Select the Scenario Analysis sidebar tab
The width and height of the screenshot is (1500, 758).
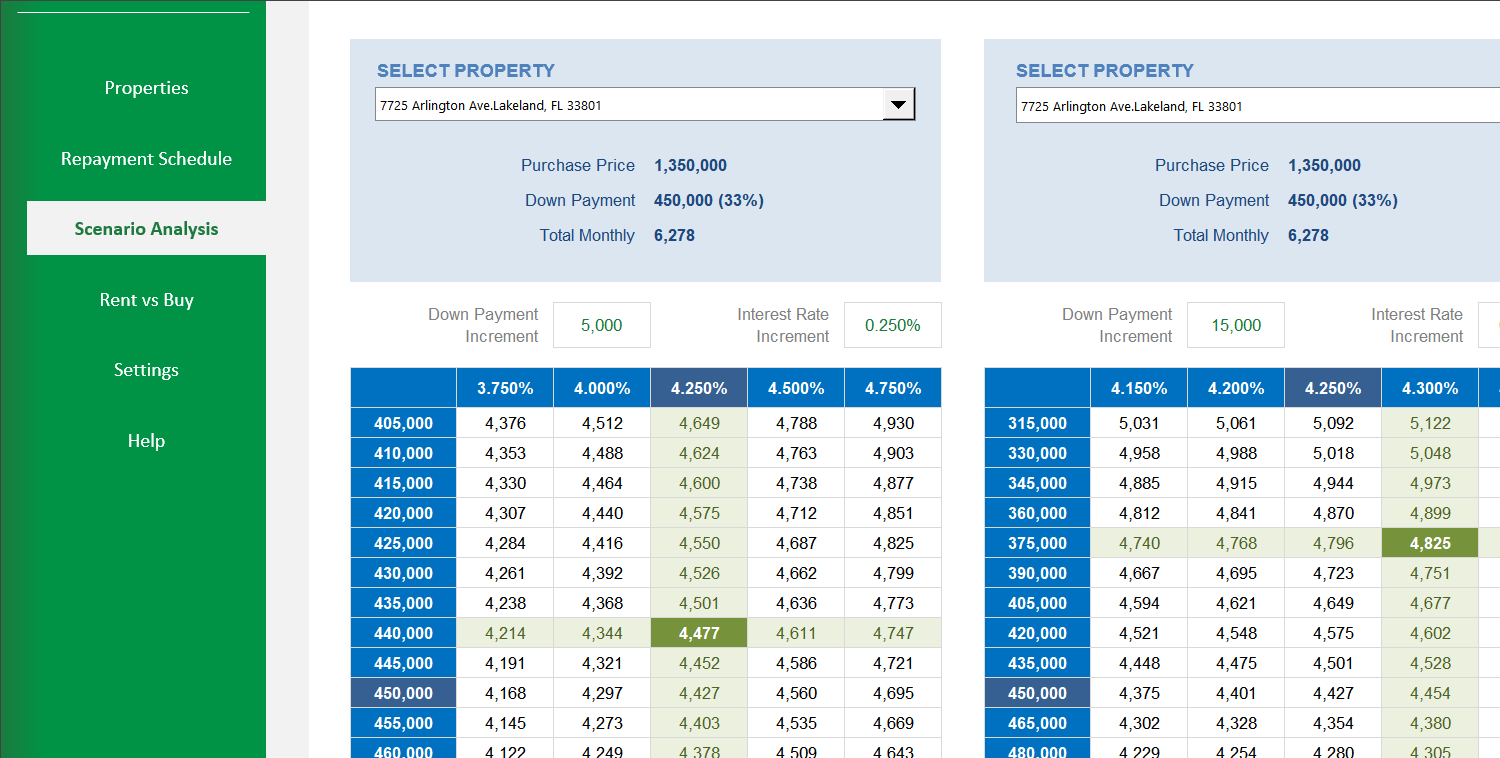pyautogui.click(x=146, y=228)
